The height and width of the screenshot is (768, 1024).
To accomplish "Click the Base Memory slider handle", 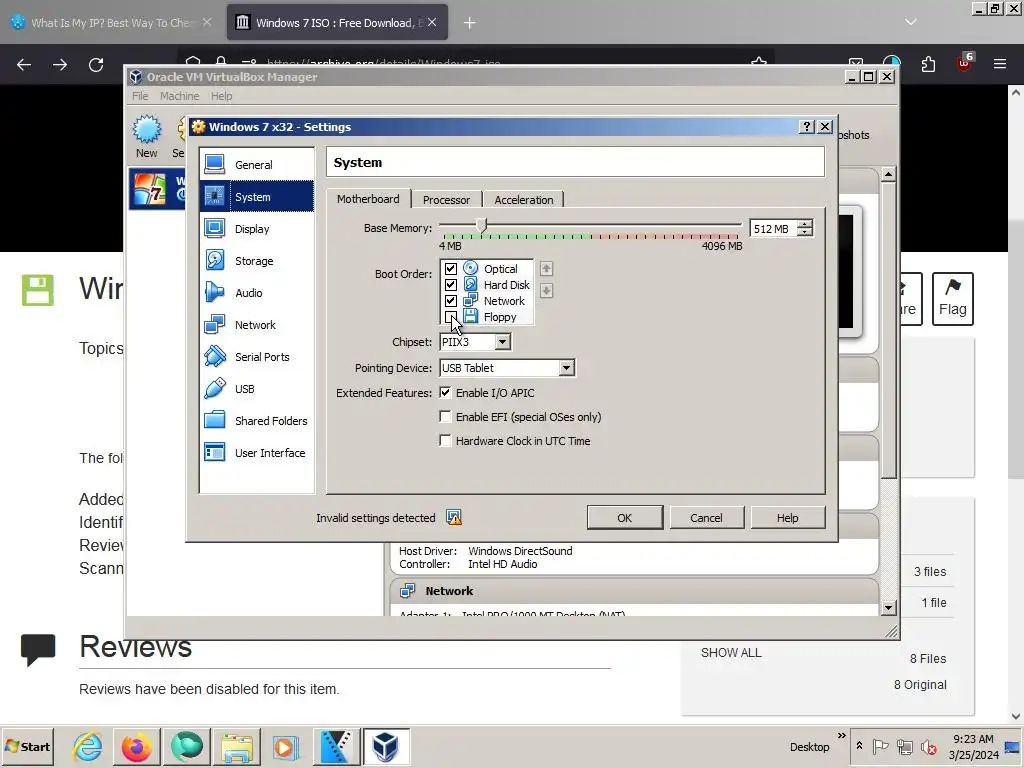I will 481,225.
